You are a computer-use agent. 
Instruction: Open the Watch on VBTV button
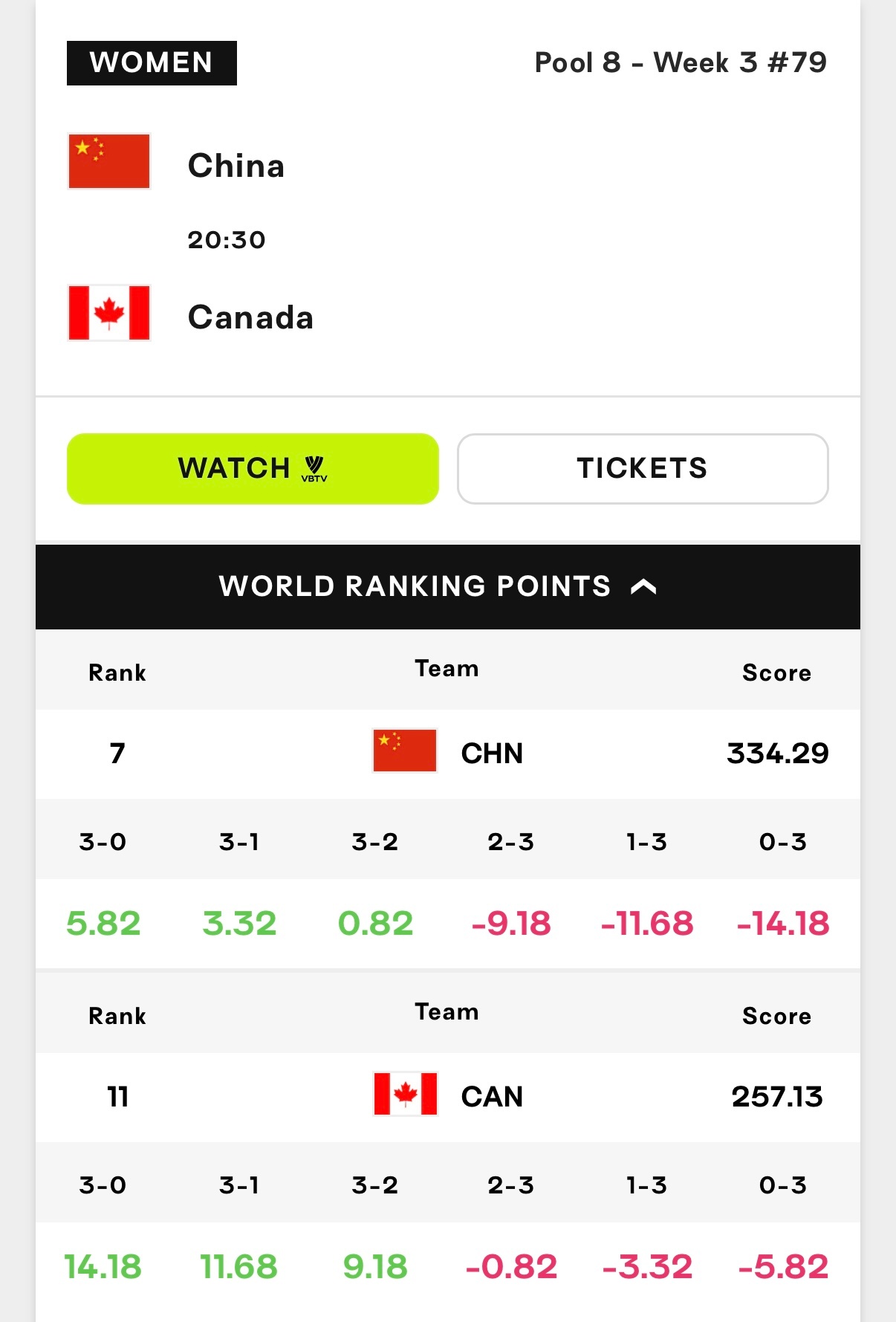[x=253, y=469]
